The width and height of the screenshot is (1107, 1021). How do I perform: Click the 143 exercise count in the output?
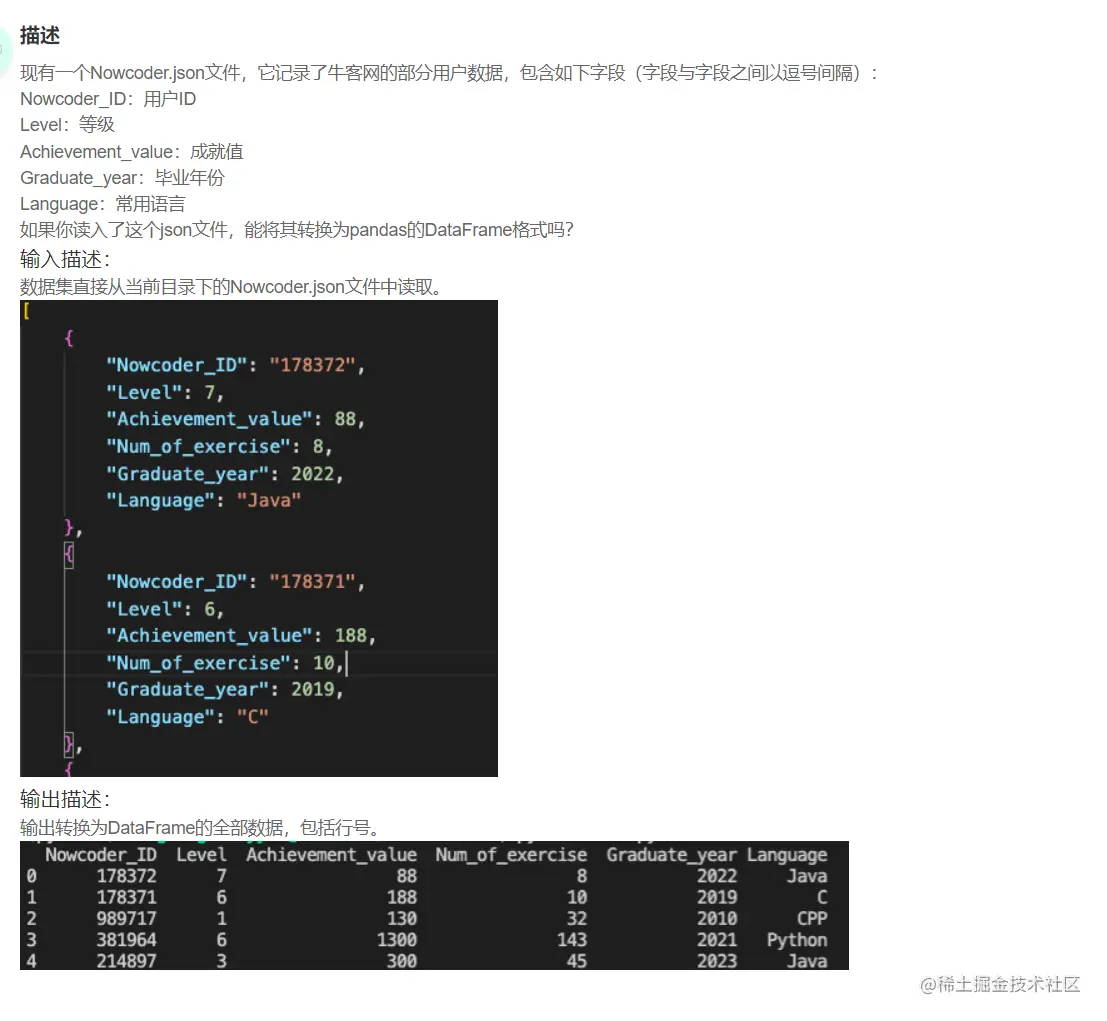click(572, 940)
